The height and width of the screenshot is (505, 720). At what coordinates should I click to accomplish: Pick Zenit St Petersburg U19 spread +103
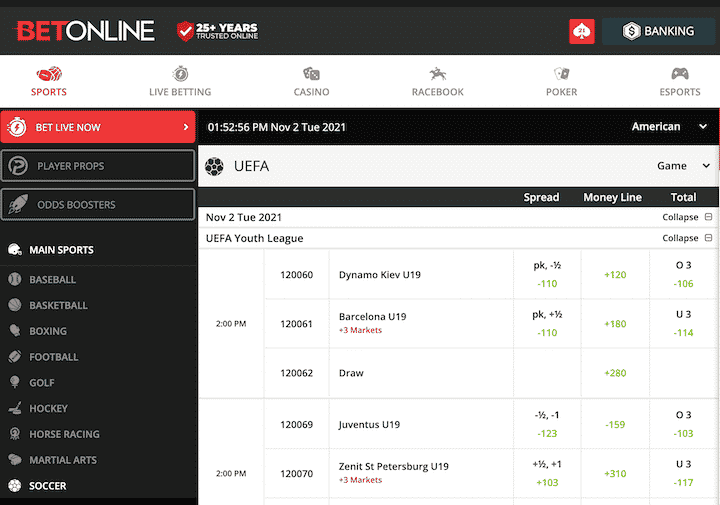[x=547, y=473]
